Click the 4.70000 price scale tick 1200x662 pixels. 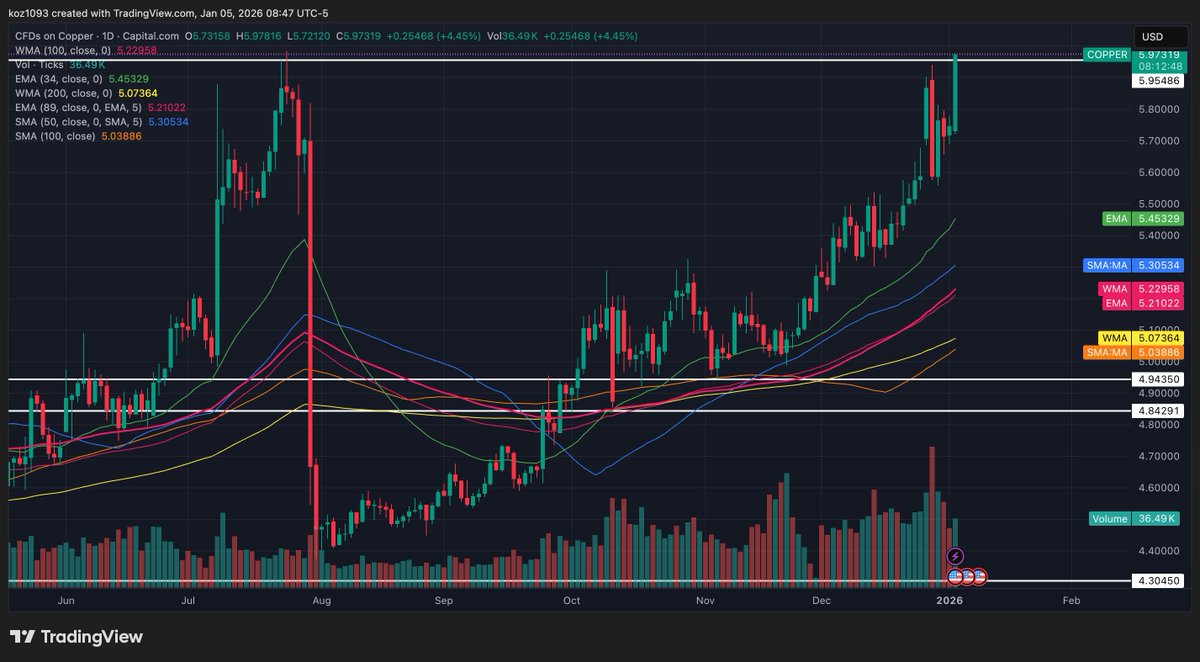(1159, 456)
